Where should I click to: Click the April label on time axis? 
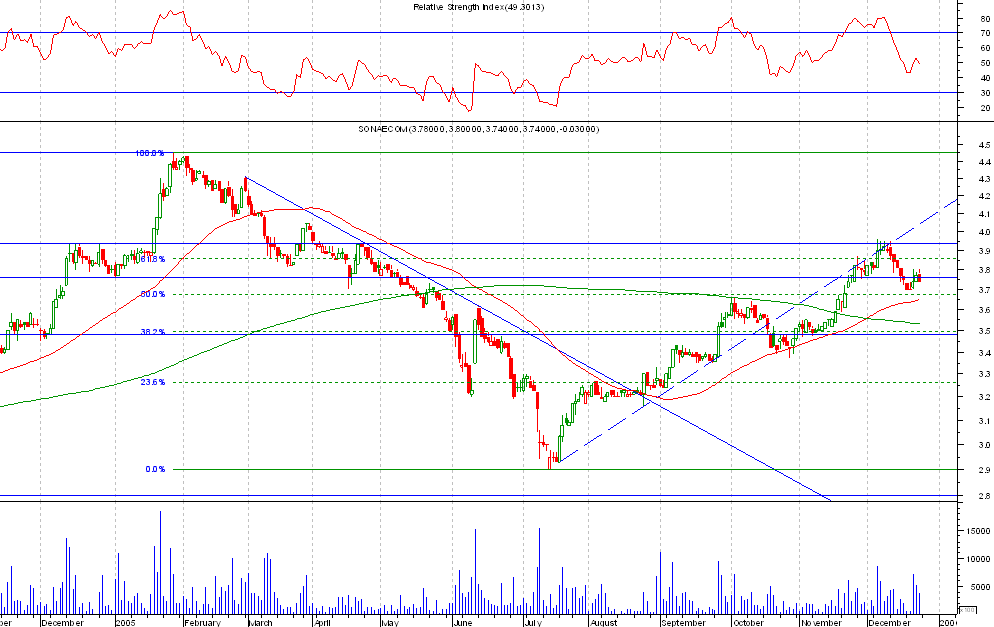coord(322,623)
